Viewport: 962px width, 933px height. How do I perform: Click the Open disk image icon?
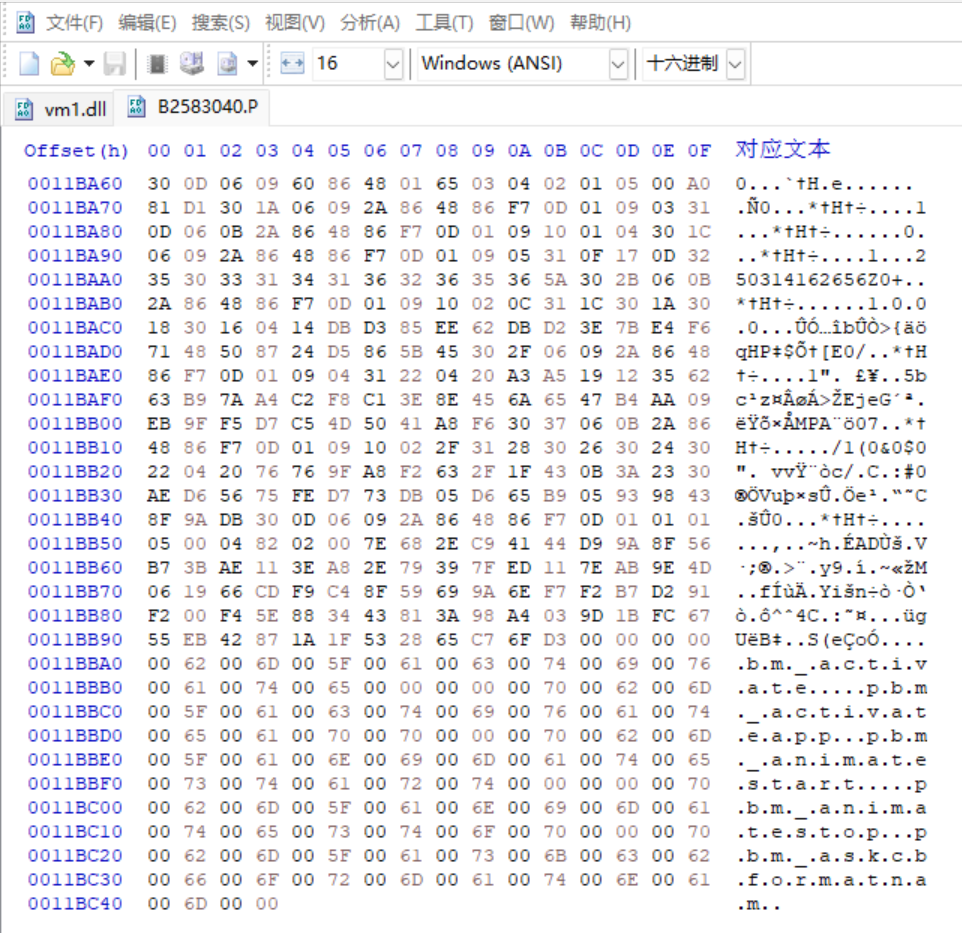[228, 63]
